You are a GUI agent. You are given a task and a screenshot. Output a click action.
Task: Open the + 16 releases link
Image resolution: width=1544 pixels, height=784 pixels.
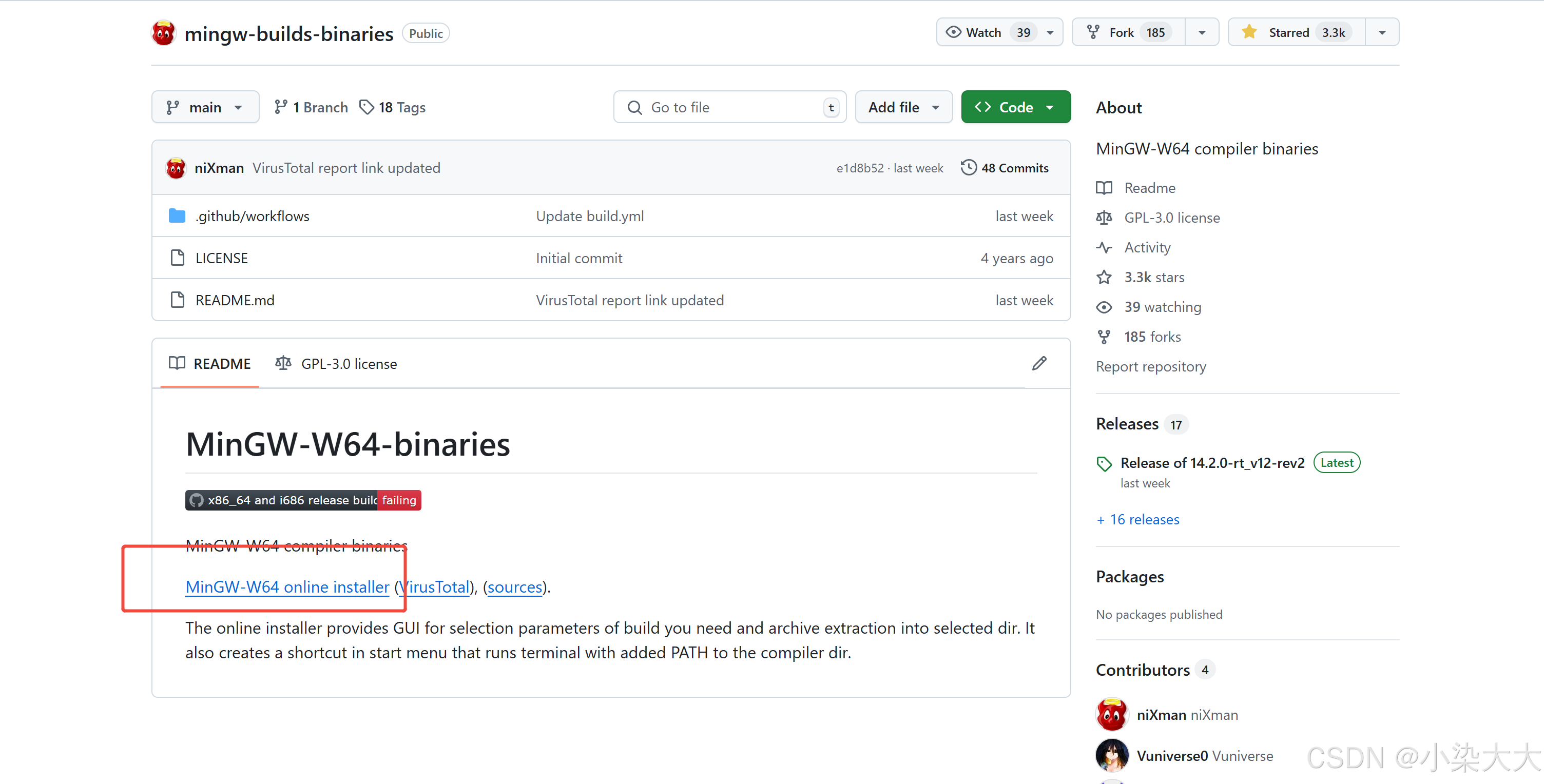tap(1137, 519)
